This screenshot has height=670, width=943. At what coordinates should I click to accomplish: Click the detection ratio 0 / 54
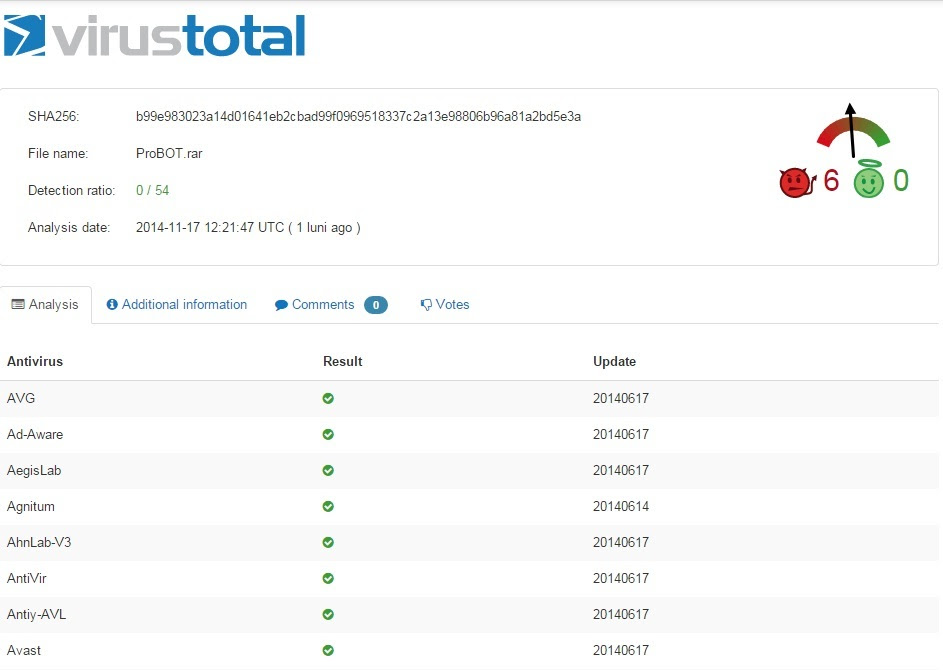point(153,191)
